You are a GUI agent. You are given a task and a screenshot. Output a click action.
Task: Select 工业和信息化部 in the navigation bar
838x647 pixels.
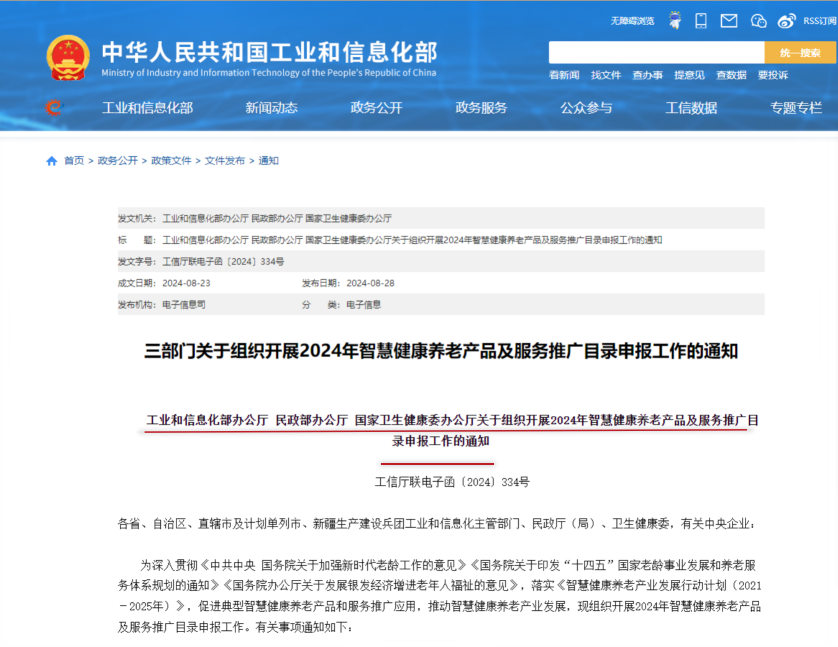pyautogui.click(x=148, y=108)
